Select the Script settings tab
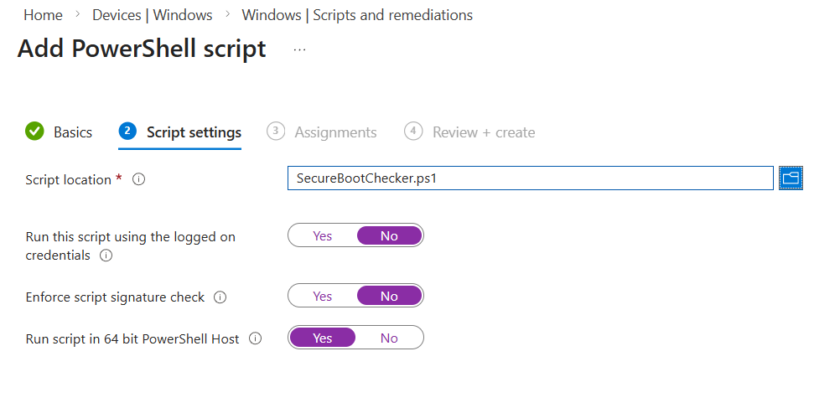The width and height of the screenshot is (840, 408). pyautogui.click(x=193, y=132)
